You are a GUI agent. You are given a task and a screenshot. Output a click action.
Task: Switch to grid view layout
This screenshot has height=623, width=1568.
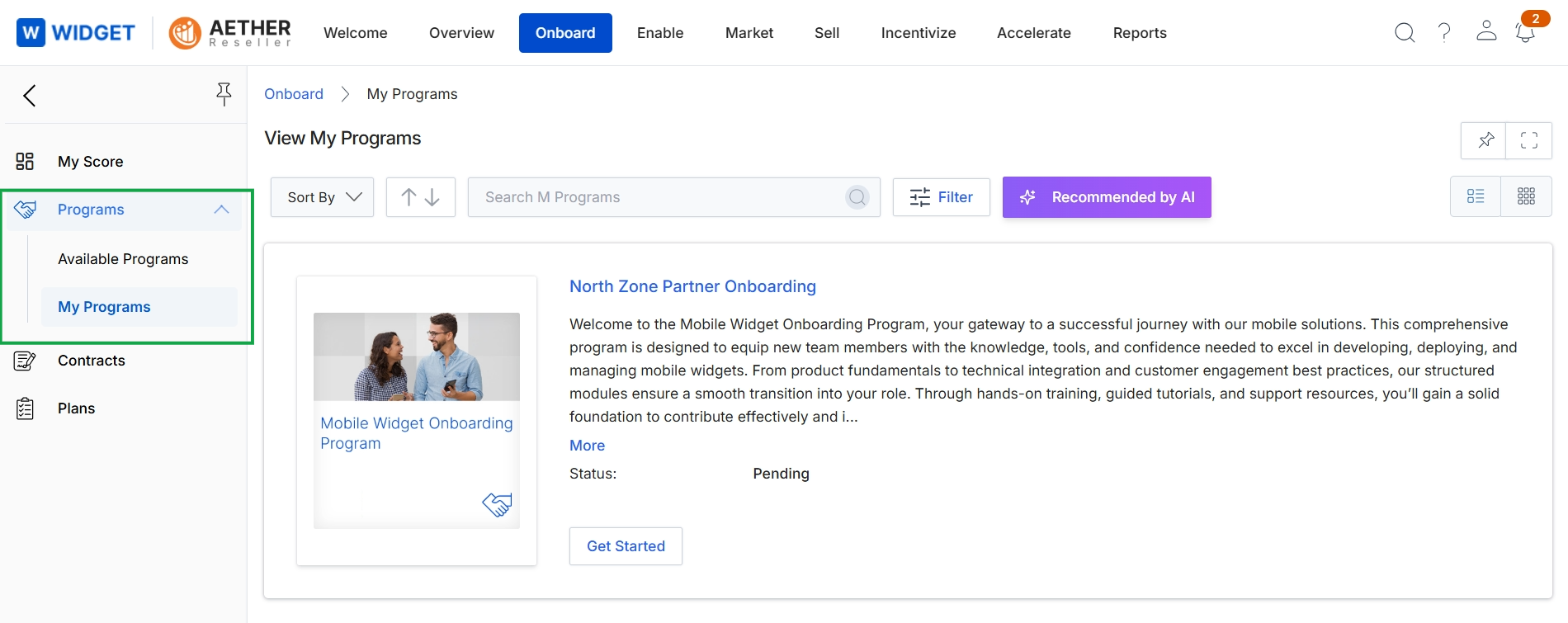[1526, 196]
